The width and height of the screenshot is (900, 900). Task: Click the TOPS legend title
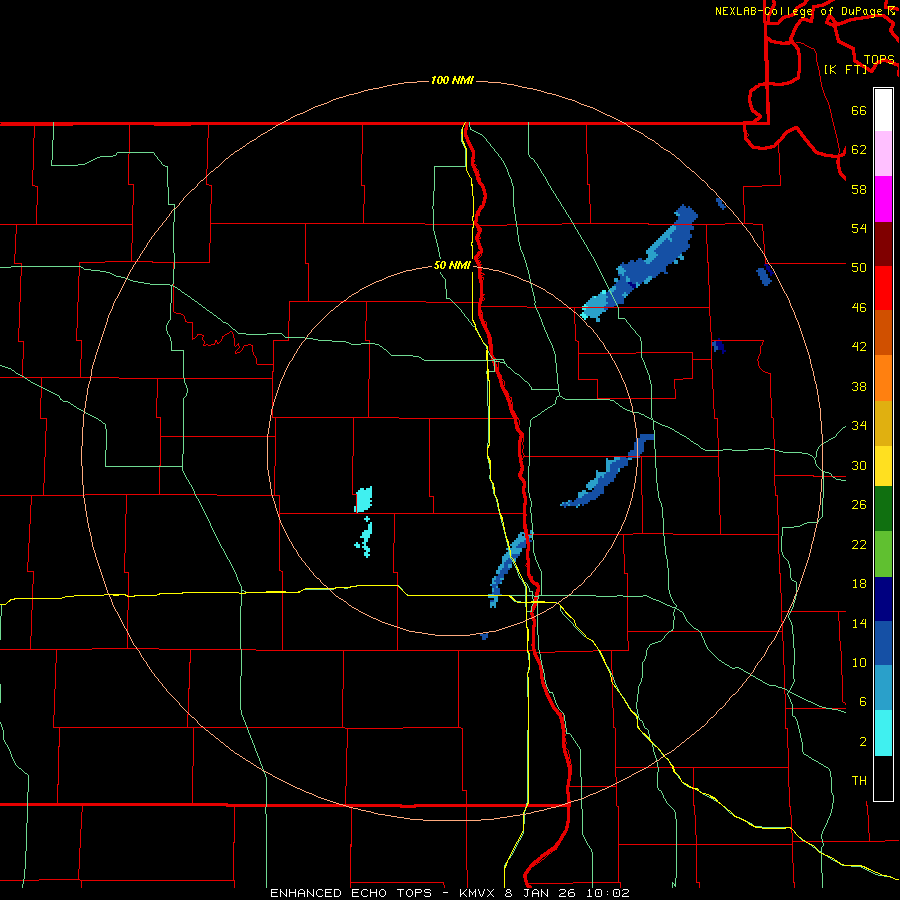point(879,60)
